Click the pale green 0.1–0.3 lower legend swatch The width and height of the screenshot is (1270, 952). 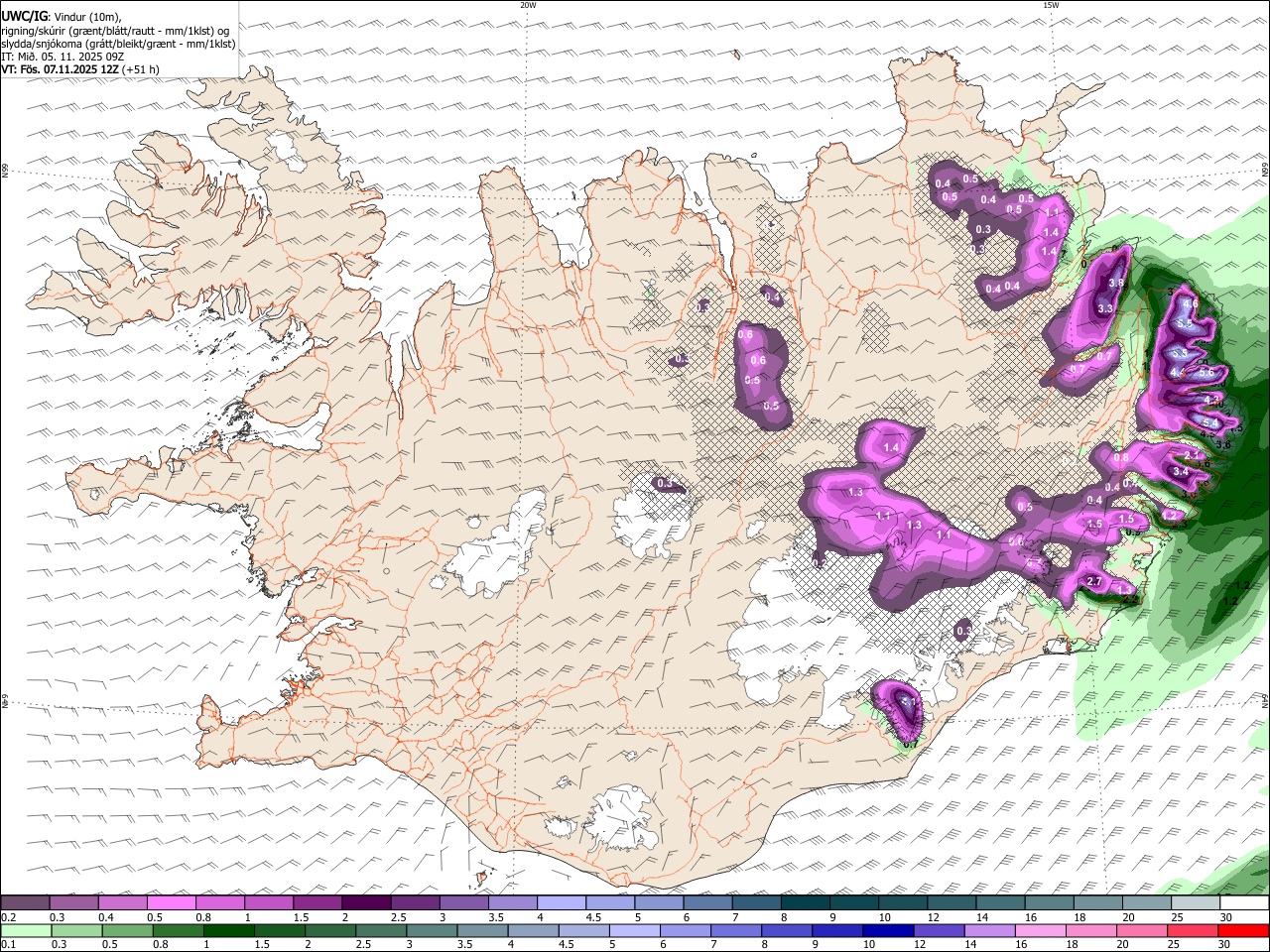click(26, 930)
